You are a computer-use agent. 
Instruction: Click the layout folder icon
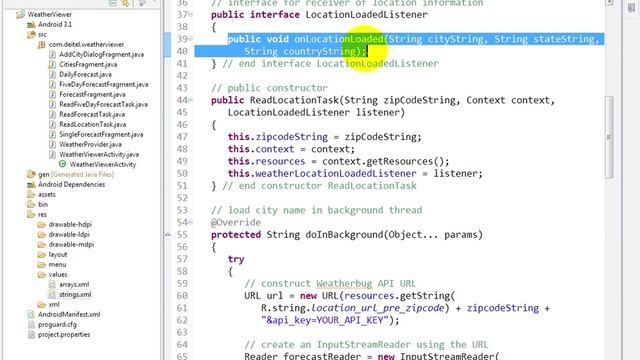[42, 254]
